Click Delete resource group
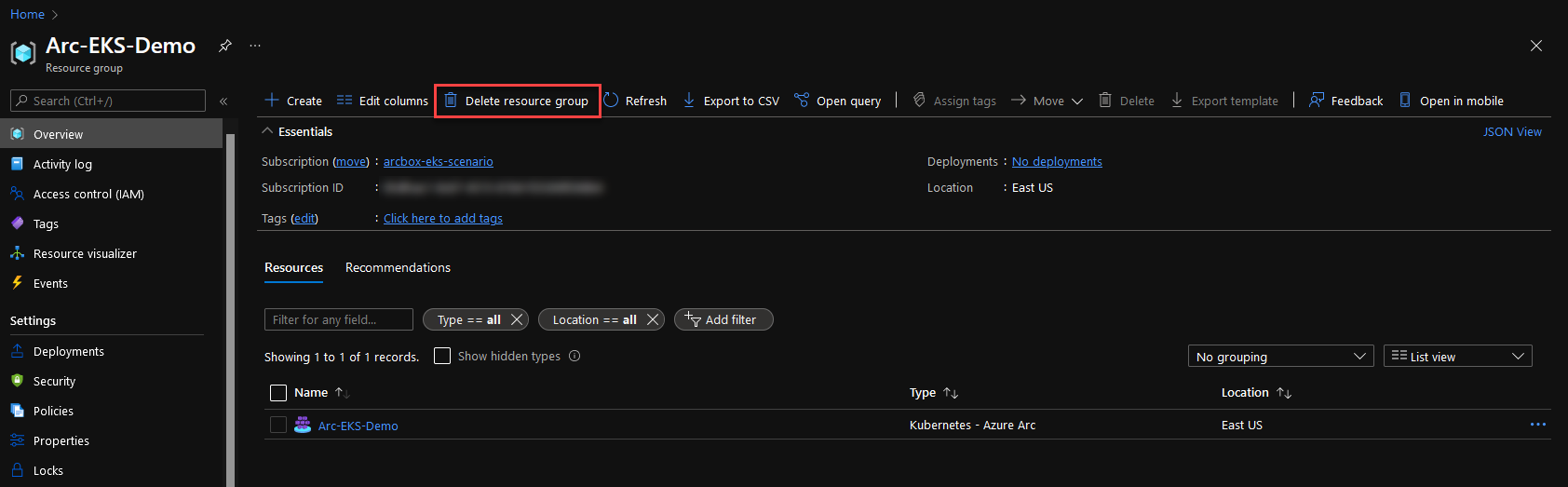The height and width of the screenshot is (487, 1568). coord(517,101)
